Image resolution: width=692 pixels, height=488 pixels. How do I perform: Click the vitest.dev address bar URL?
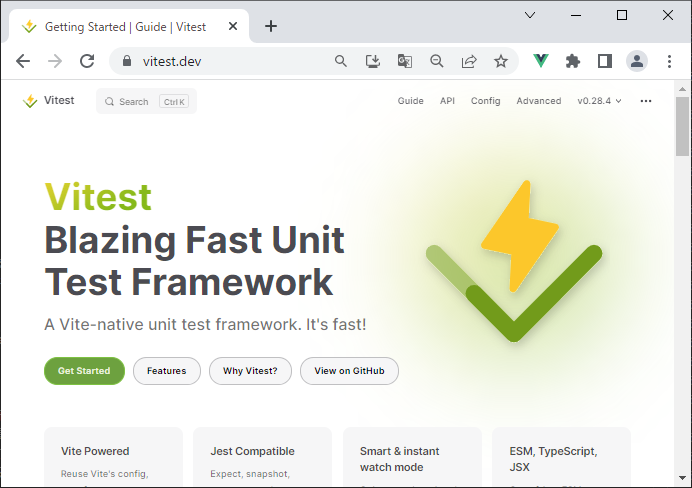pyautogui.click(x=172, y=61)
